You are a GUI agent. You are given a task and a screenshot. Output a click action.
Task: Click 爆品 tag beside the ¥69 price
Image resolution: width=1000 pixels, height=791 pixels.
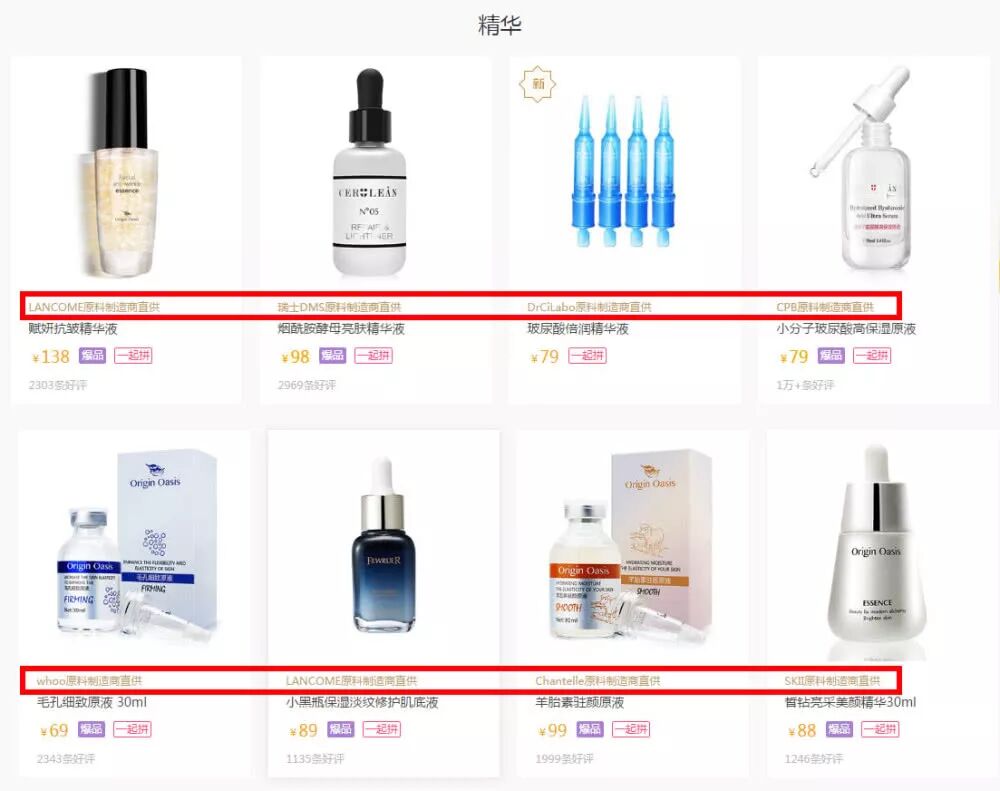pos(91,729)
